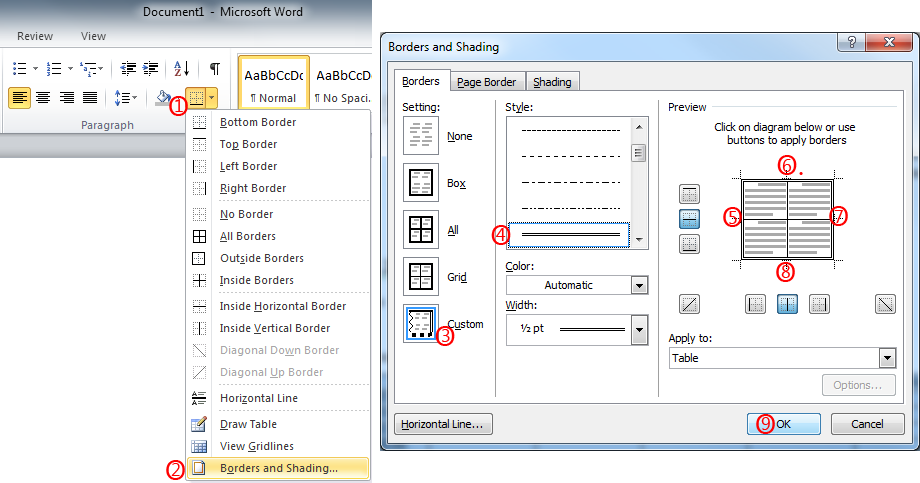This screenshot has width=920, height=483.
Task: Click the Shading paint bucket icon
Action: 163,97
